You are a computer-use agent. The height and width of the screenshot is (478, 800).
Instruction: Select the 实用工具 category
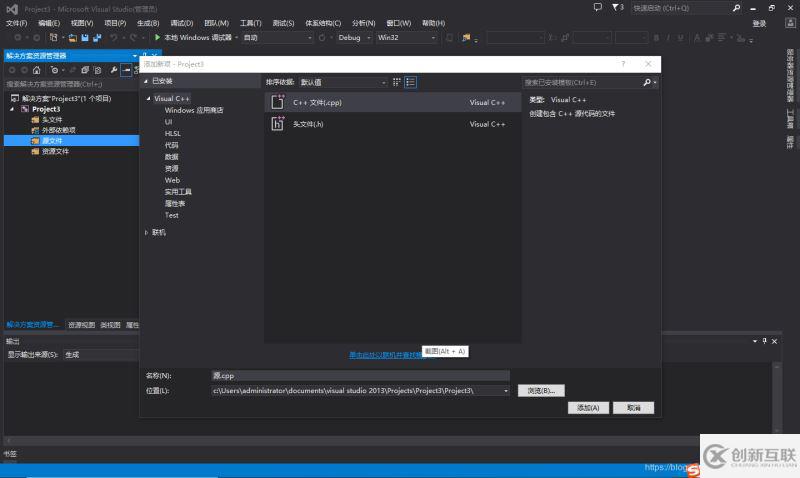(178, 192)
